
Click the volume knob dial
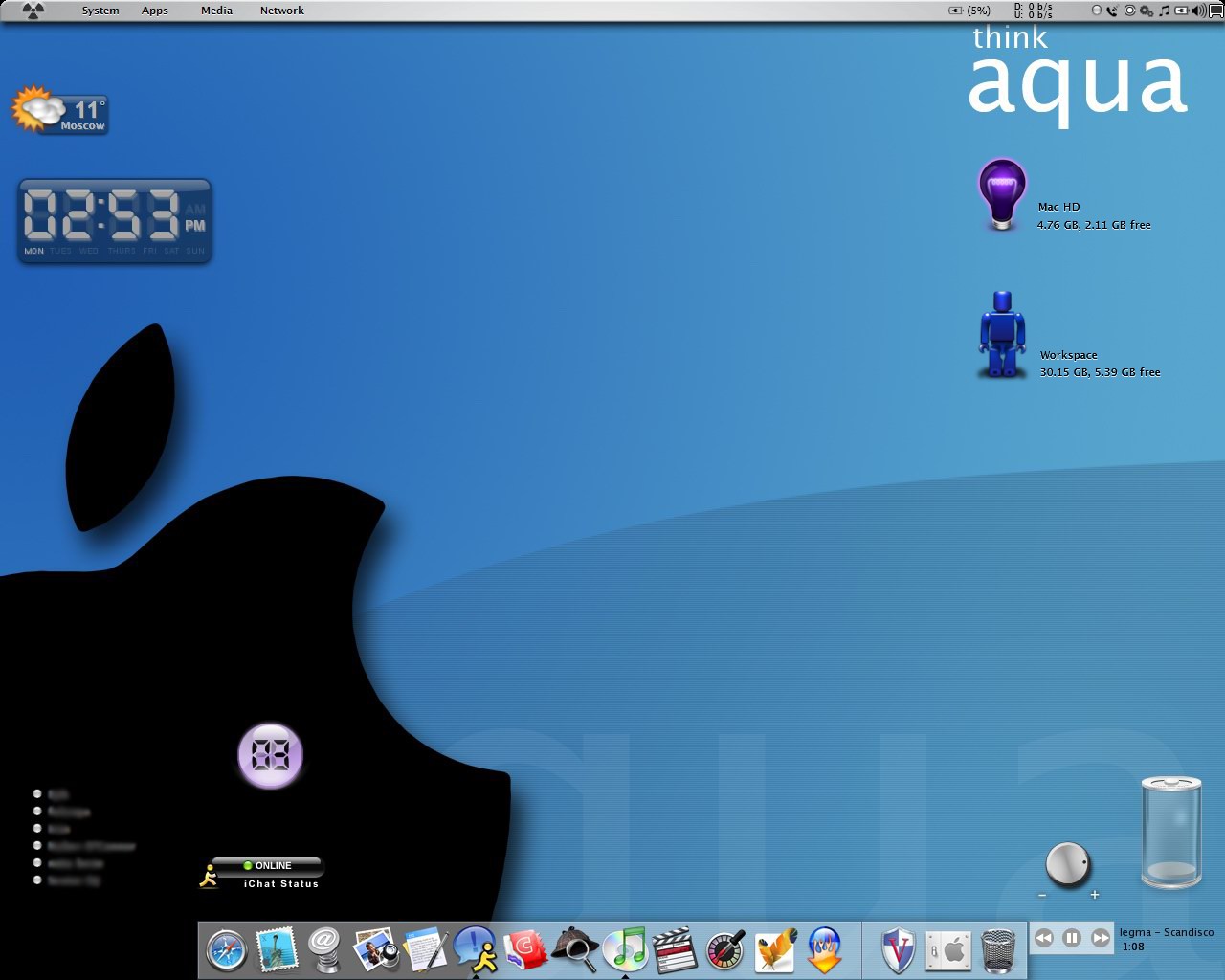(x=1067, y=864)
